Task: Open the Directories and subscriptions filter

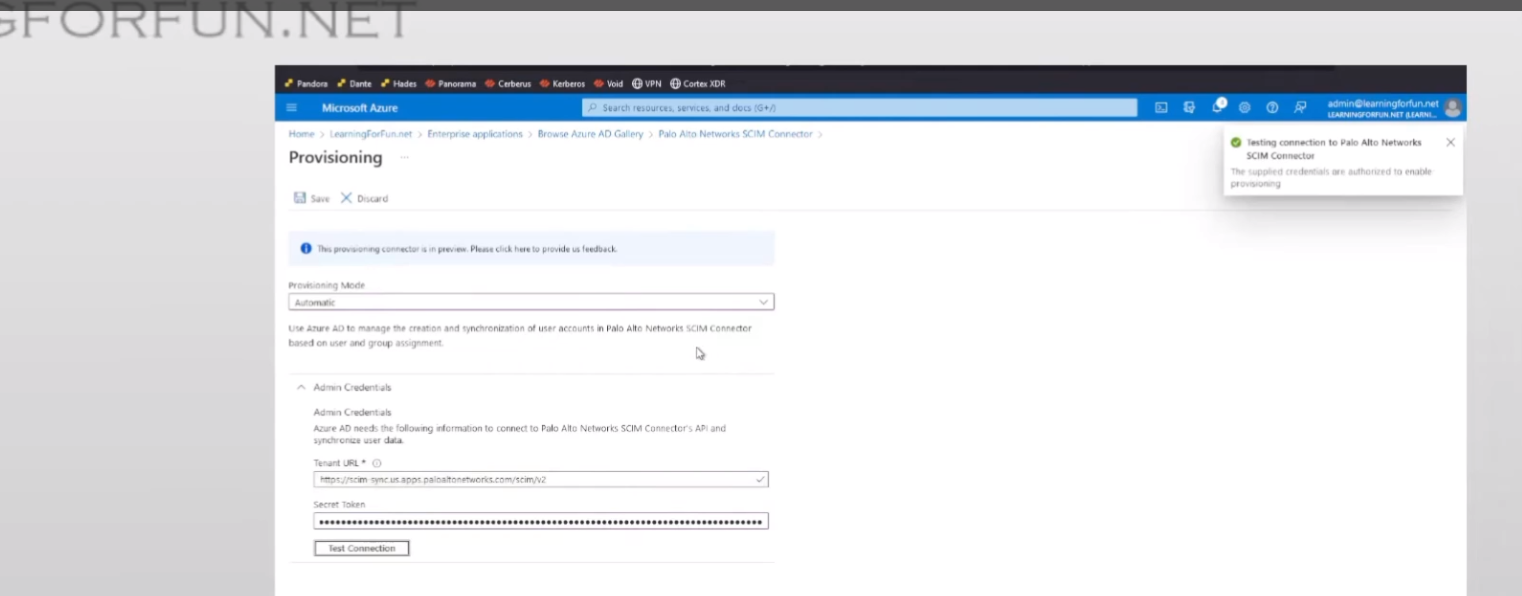Action: pos(1189,108)
